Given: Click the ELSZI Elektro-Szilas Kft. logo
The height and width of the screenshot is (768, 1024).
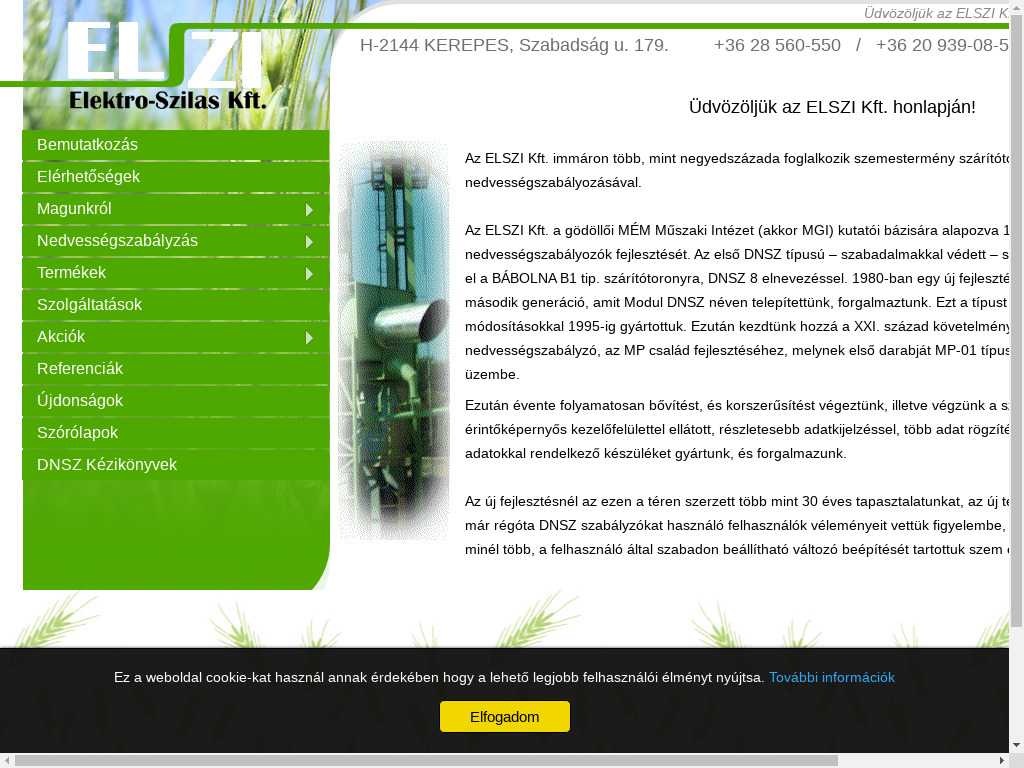Looking at the screenshot, I should pyautogui.click(x=167, y=65).
